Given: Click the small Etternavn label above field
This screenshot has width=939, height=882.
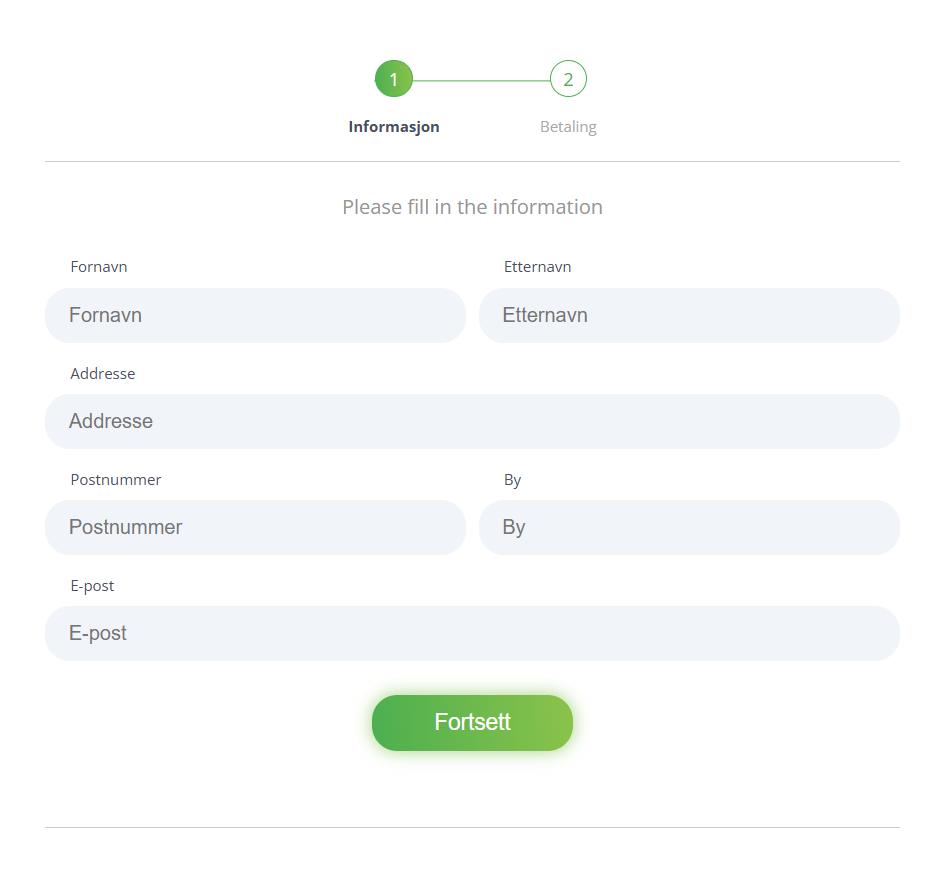Looking at the screenshot, I should coord(537,267).
